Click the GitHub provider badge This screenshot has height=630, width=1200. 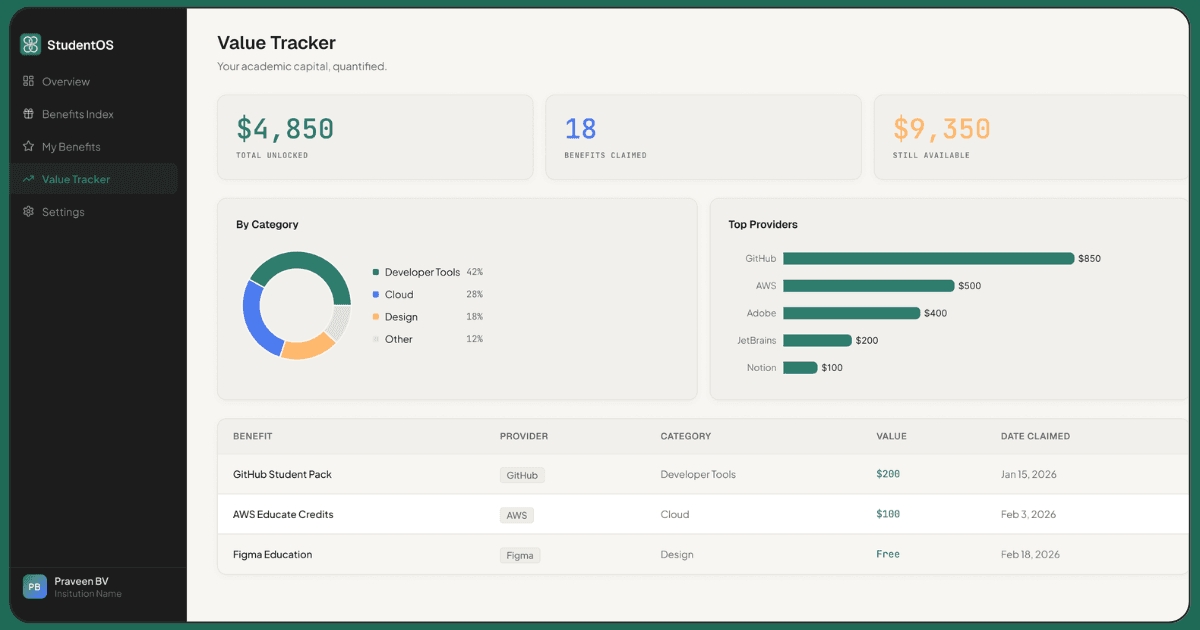[521, 475]
